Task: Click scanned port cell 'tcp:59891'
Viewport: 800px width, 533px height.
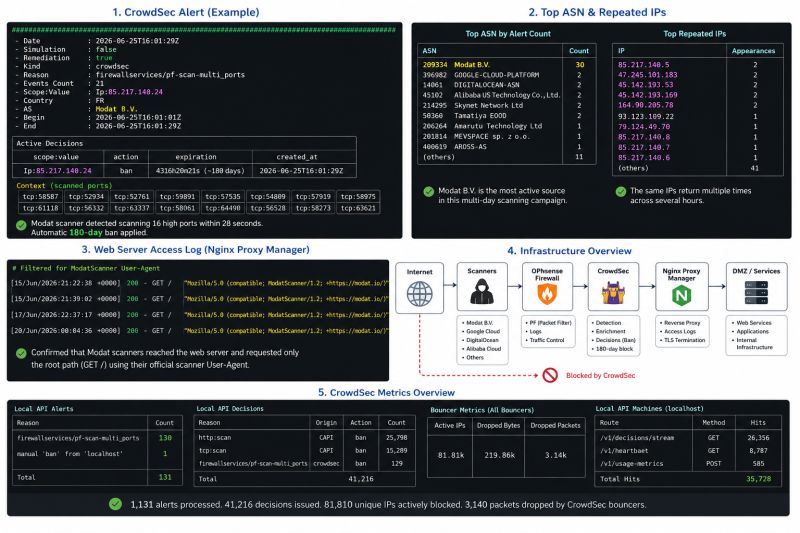Action: tap(177, 196)
